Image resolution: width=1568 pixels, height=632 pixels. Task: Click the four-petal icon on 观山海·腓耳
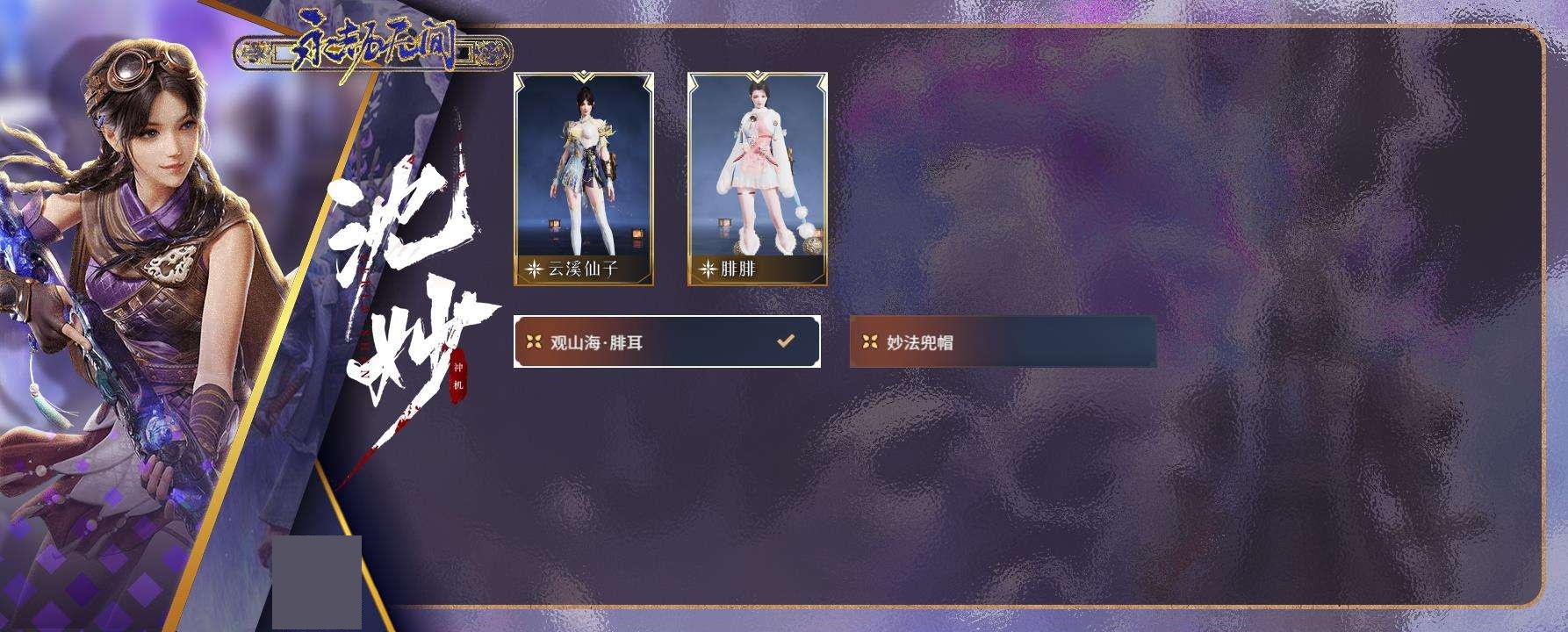(x=534, y=342)
